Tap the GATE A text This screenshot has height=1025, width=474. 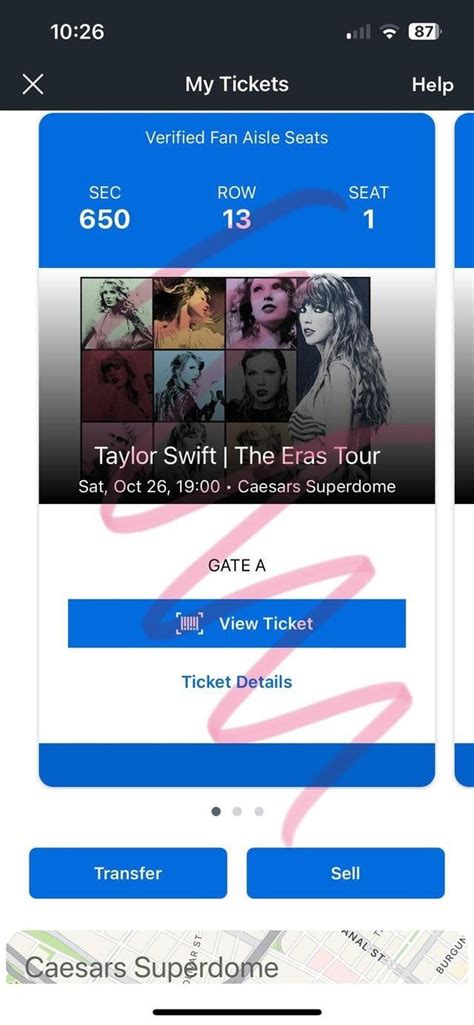pyautogui.click(x=237, y=565)
